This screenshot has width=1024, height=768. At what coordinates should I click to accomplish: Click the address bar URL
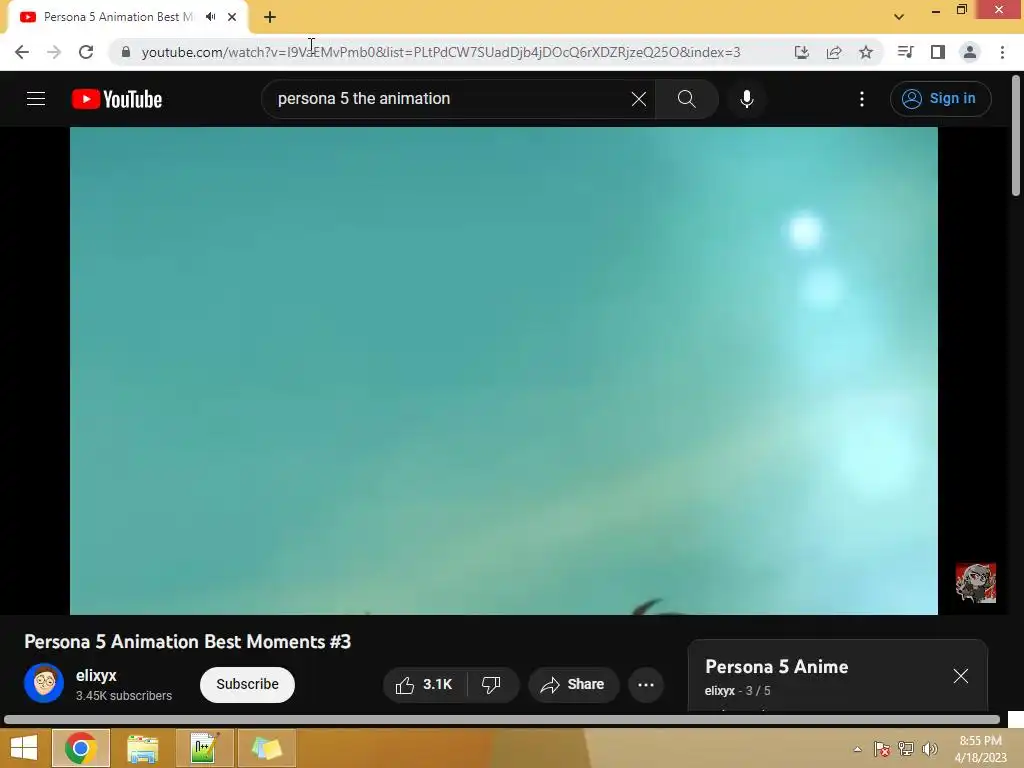441,52
